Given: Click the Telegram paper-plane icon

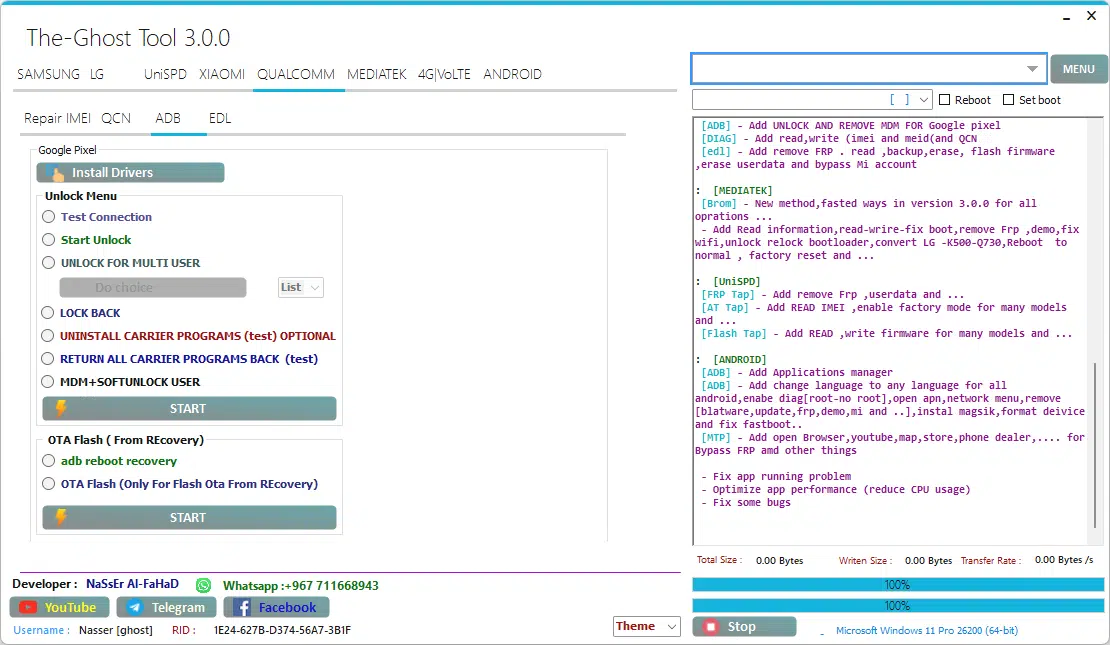Looking at the screenshot, I should 135,607.
